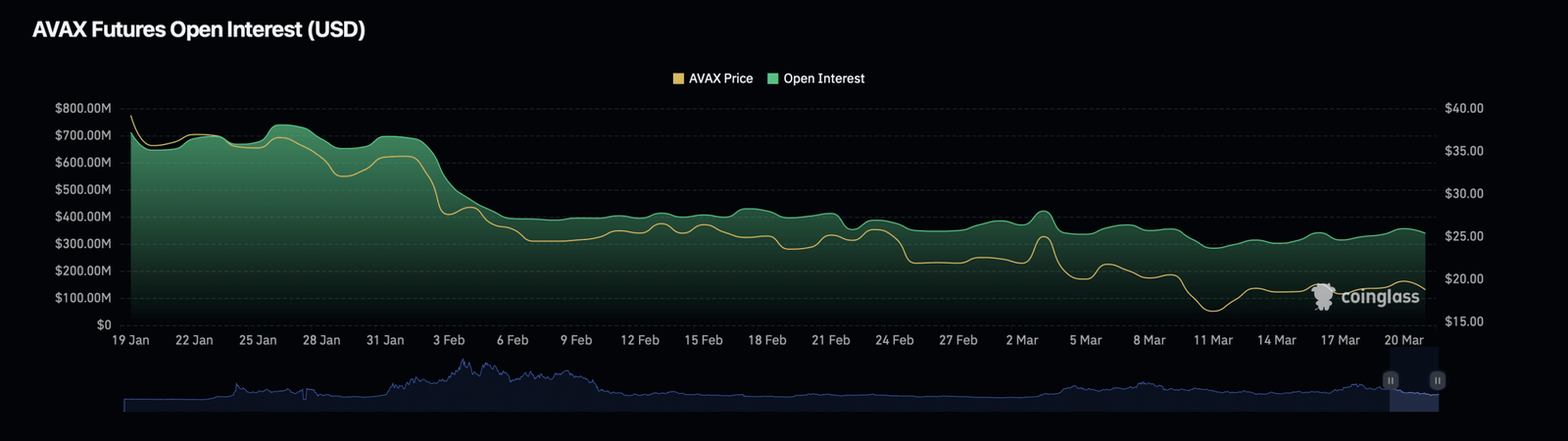Click the 2 Mar date label
The height and width of the screenshot is (441, 1568).
click(x=1021, y=340)
